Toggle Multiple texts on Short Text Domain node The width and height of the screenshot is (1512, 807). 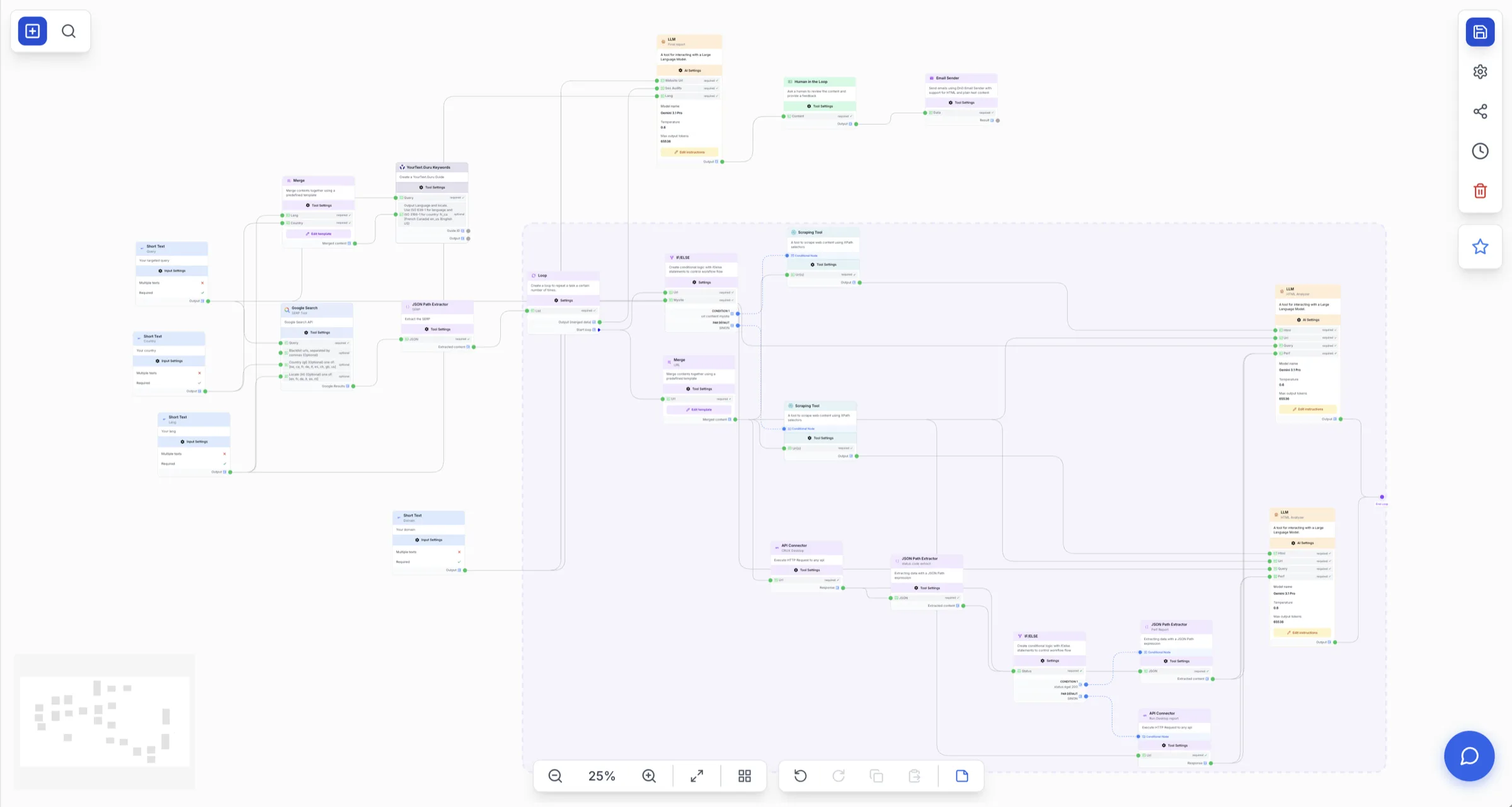(459, 552)
